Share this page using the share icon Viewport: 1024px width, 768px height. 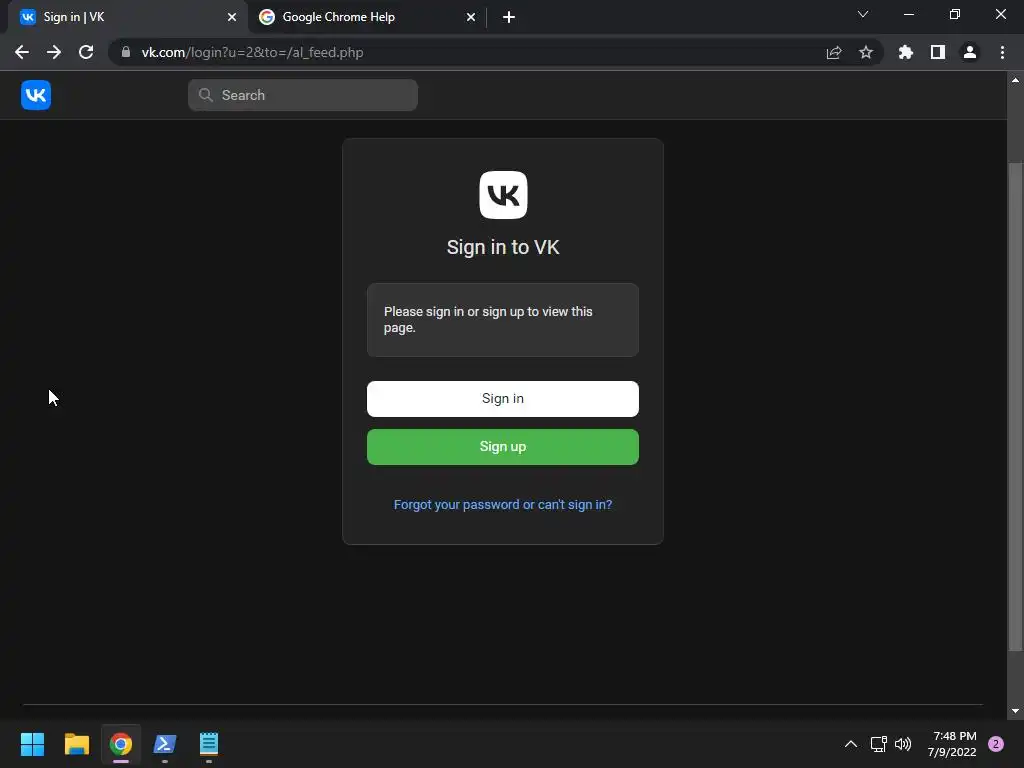point(834,52)
